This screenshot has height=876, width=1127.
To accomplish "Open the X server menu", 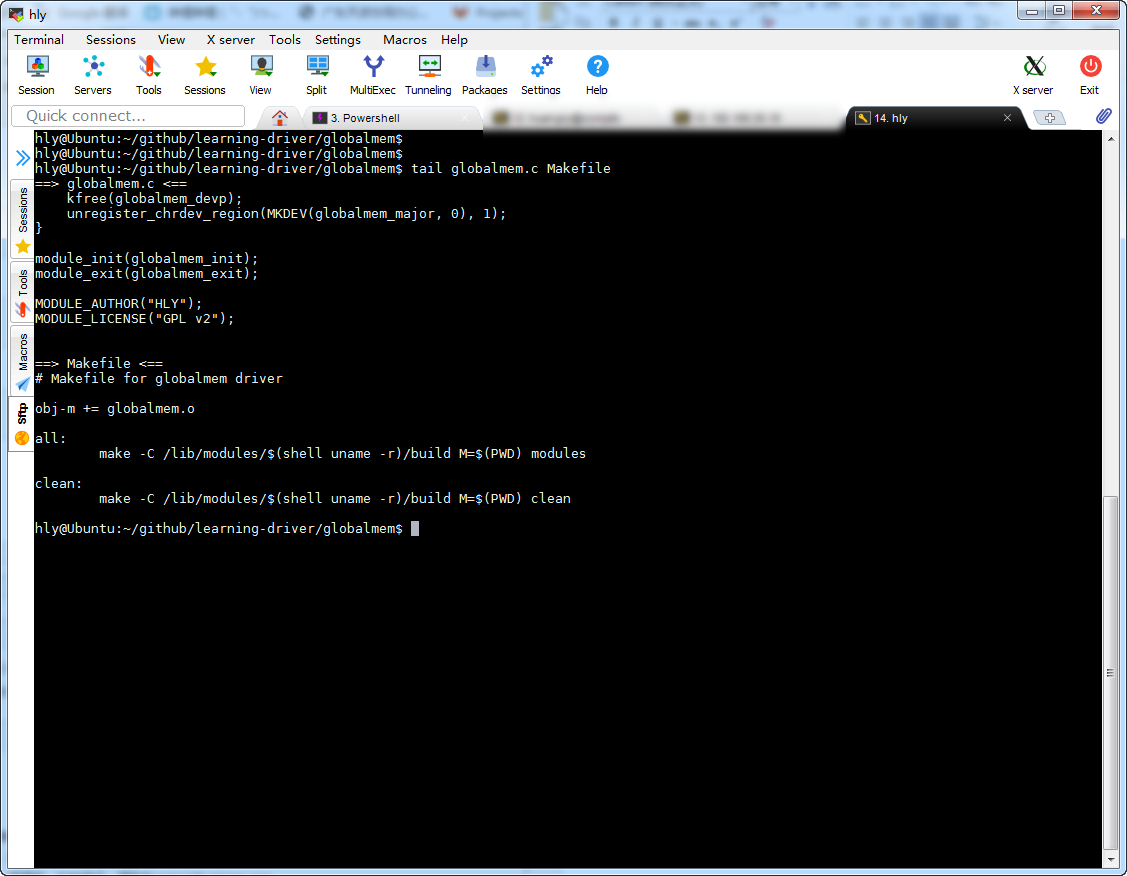I will (x=230, y=40).
